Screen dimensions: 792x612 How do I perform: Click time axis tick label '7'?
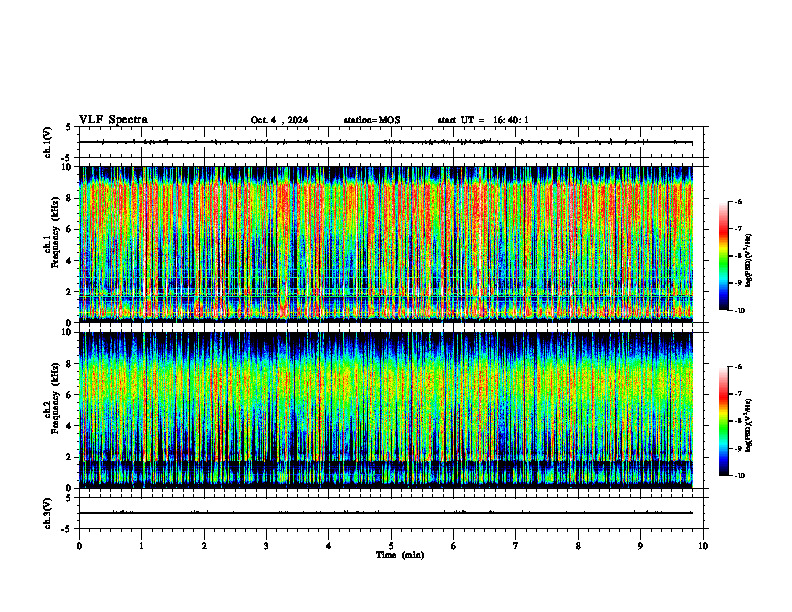pyautogui.click(x=516, y=546)
